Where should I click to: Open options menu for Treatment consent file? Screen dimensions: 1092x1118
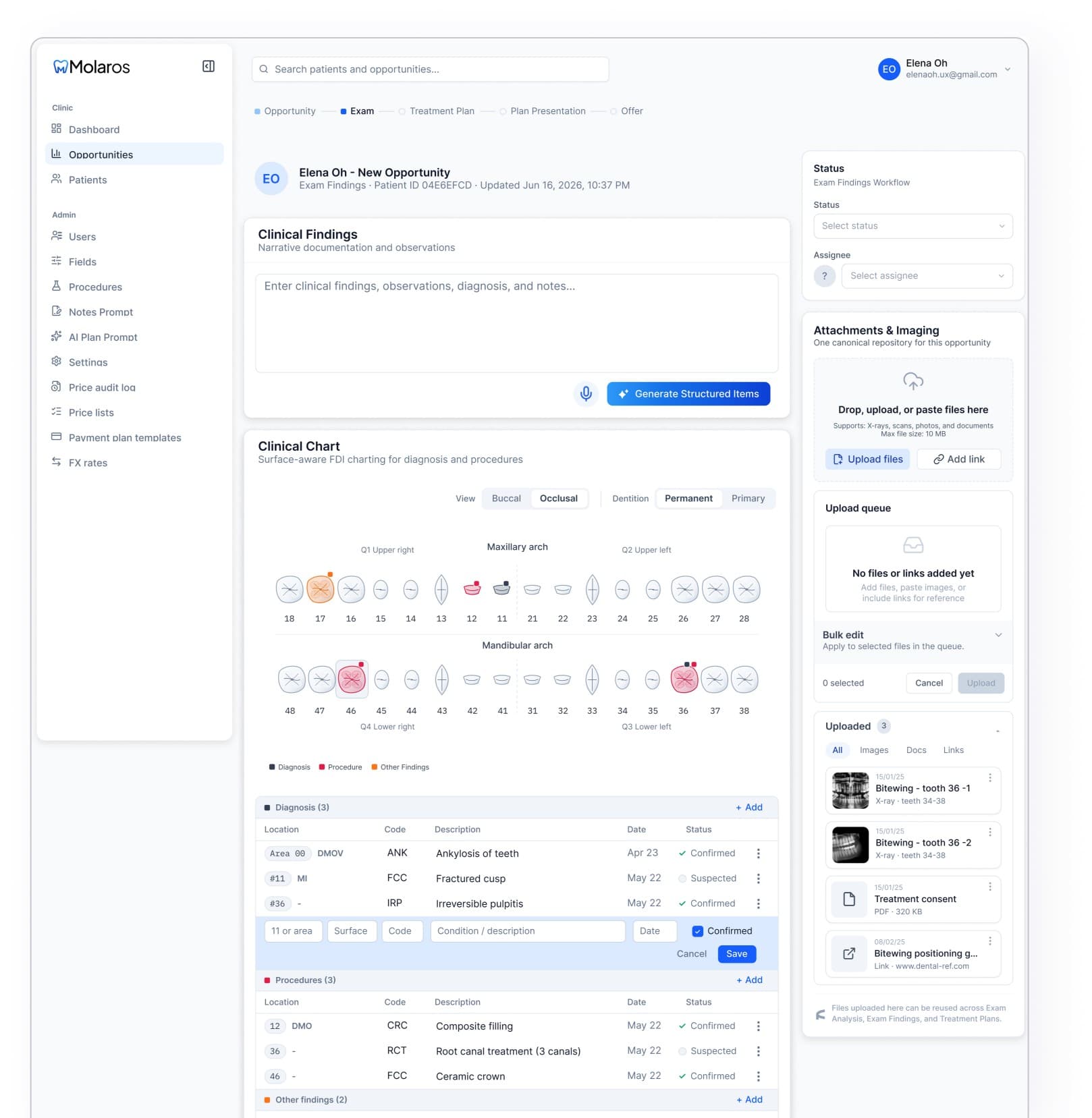click(989, 887)
